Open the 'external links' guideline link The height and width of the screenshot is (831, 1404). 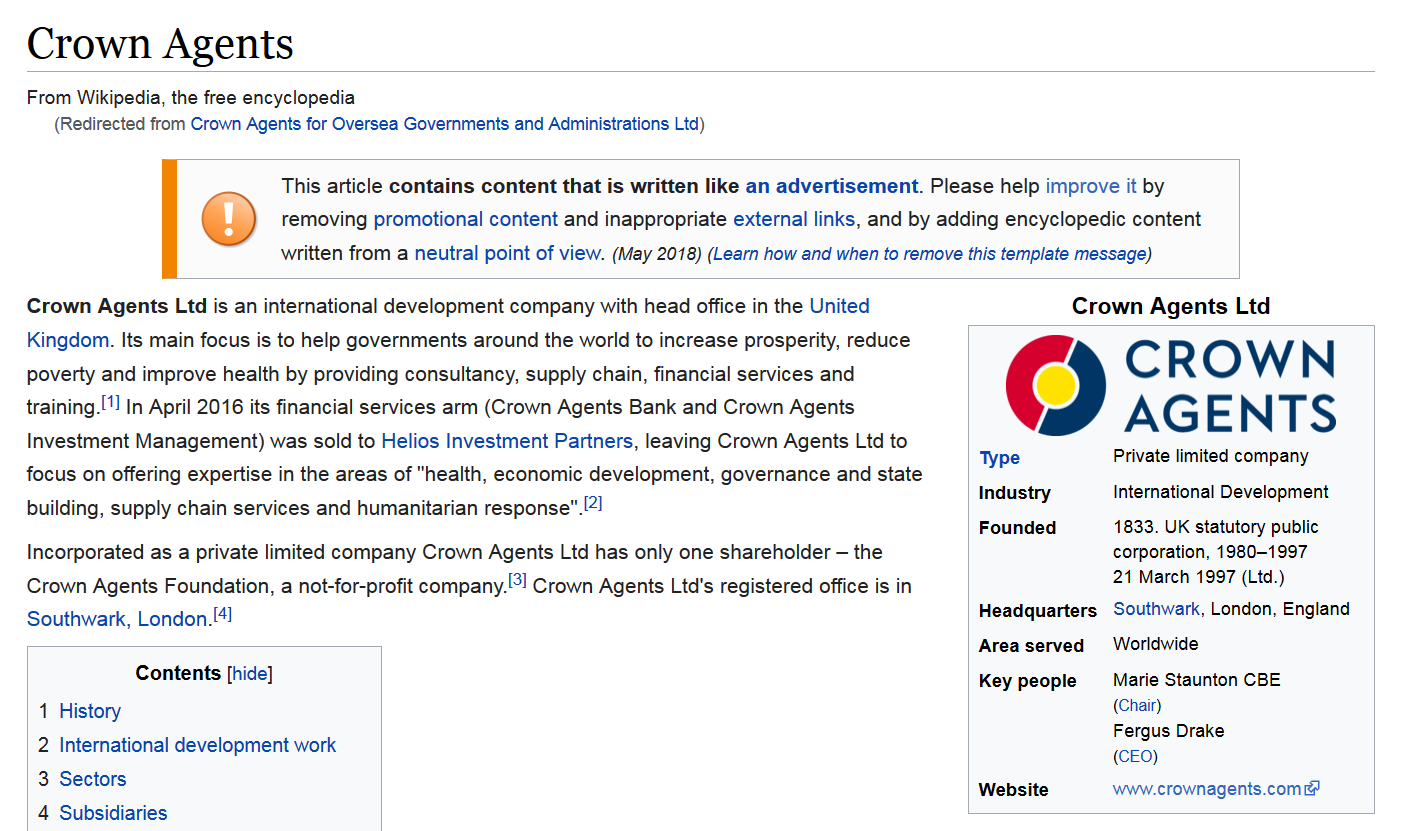[794, 219]
